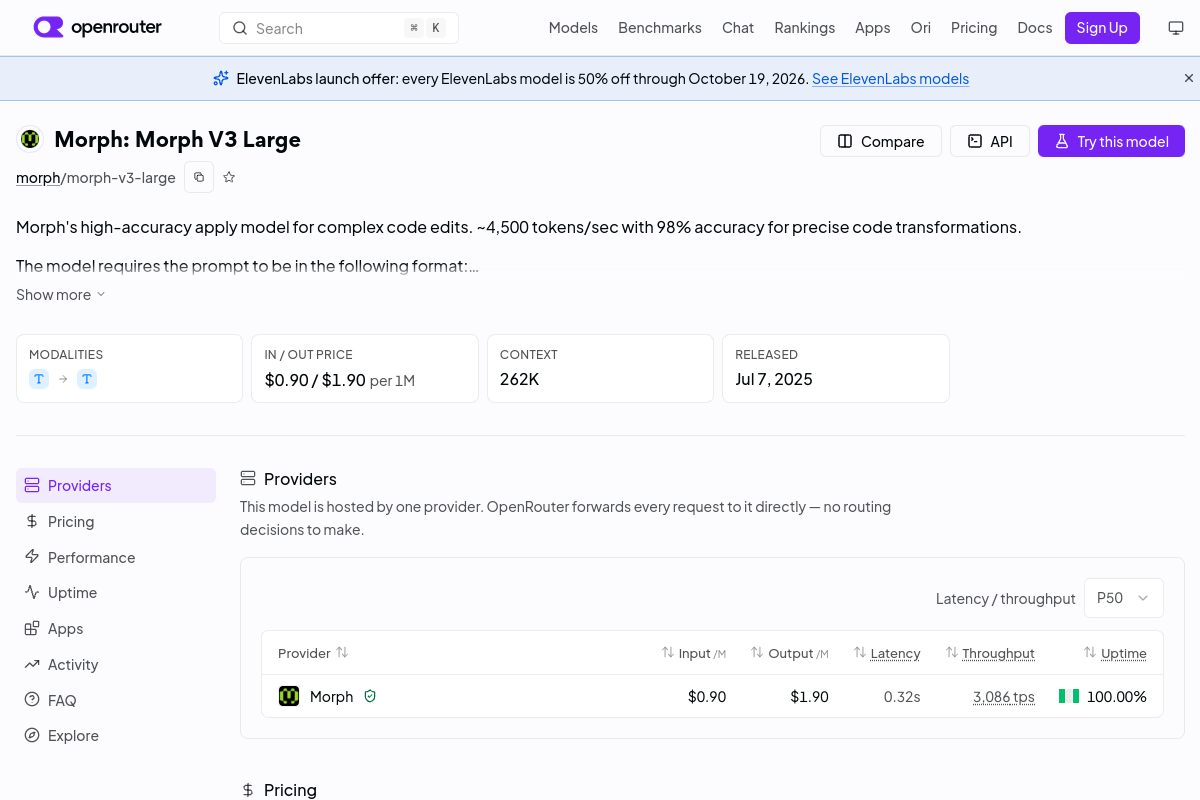Jump to Explore in the sidebar

coord(116,736)
